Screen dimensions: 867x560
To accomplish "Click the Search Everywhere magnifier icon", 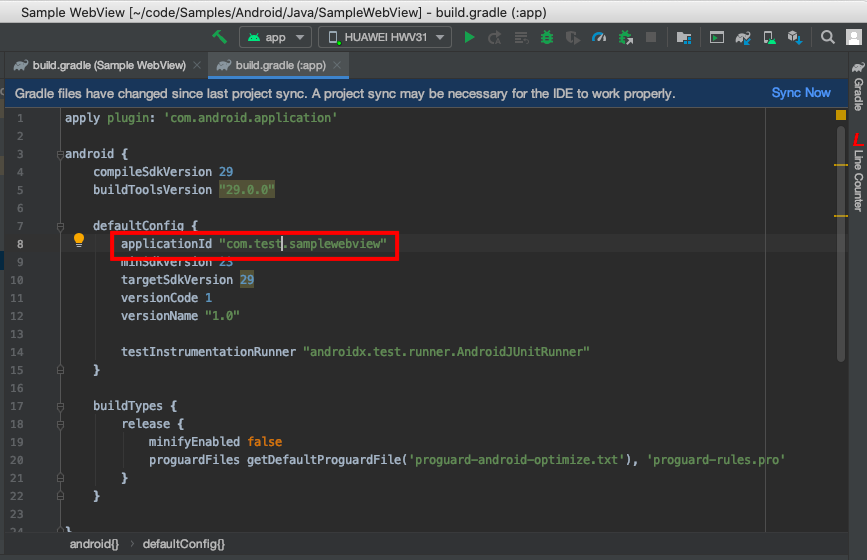I will point(828,37).
